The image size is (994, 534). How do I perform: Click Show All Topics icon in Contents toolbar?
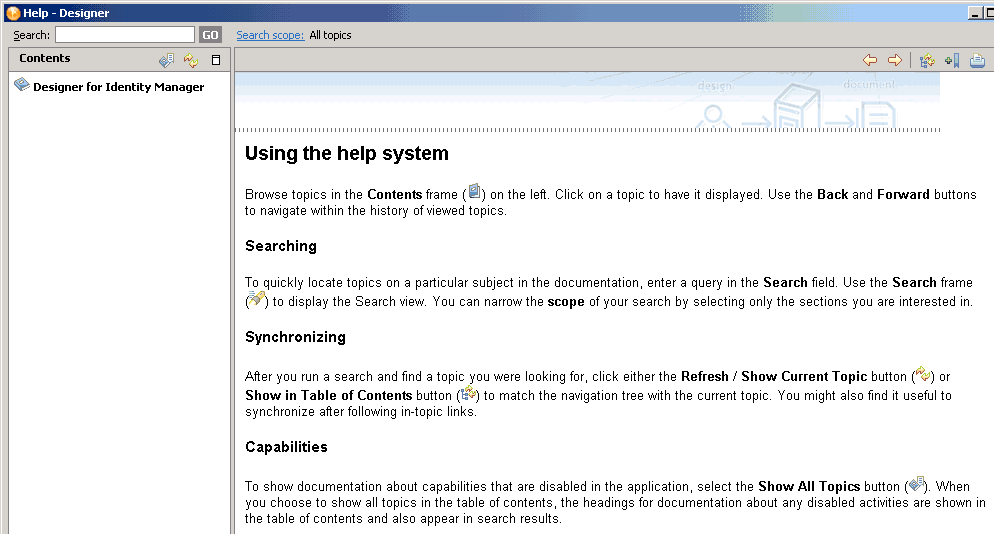[x=166, y=60]
